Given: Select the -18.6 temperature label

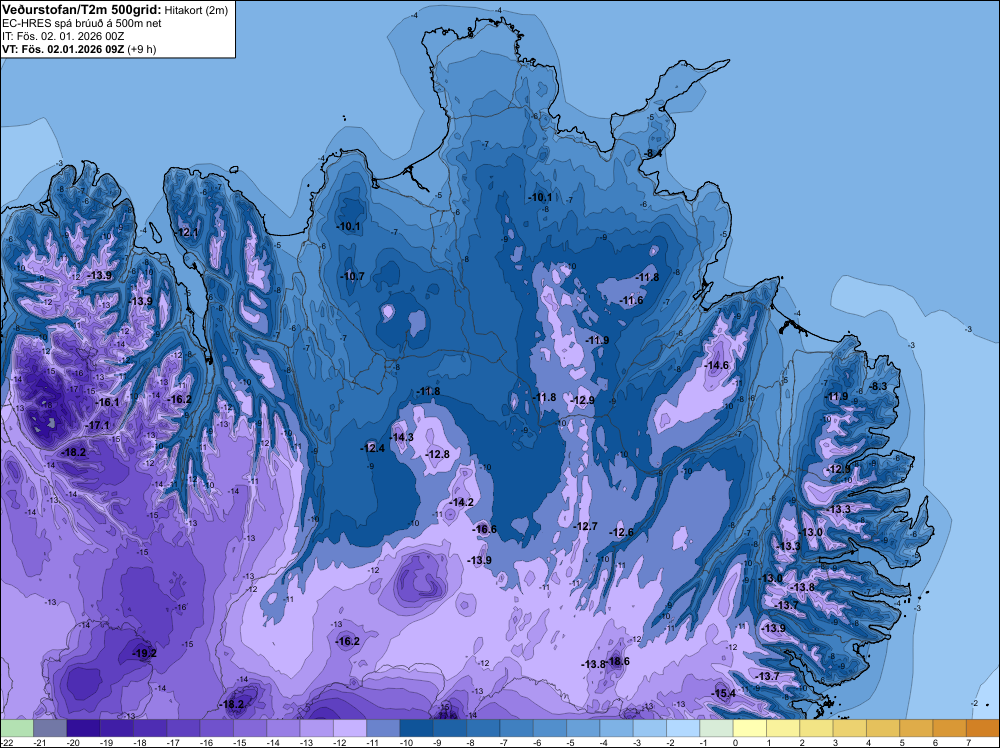Looking at the screenshot, I should [x=617, y=661].
